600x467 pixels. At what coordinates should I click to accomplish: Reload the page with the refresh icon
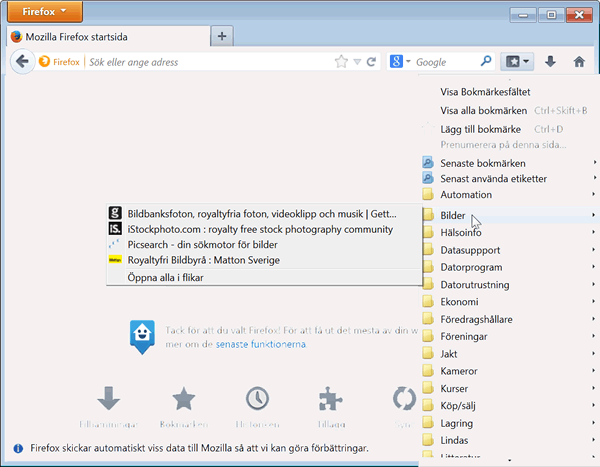[x=371, y=62]
